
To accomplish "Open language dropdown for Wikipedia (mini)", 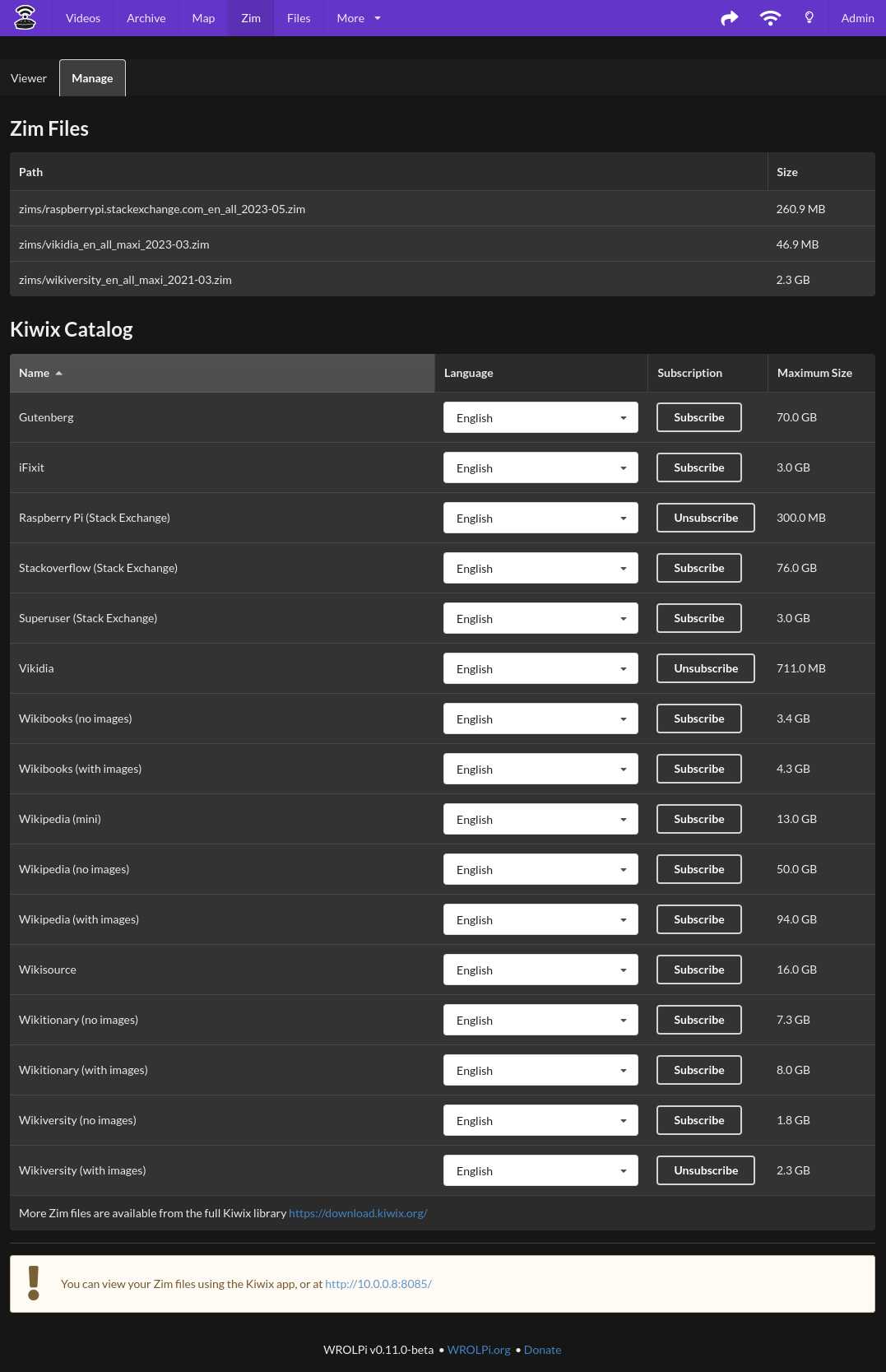I will pyautogui.click(x=540, y=820).
